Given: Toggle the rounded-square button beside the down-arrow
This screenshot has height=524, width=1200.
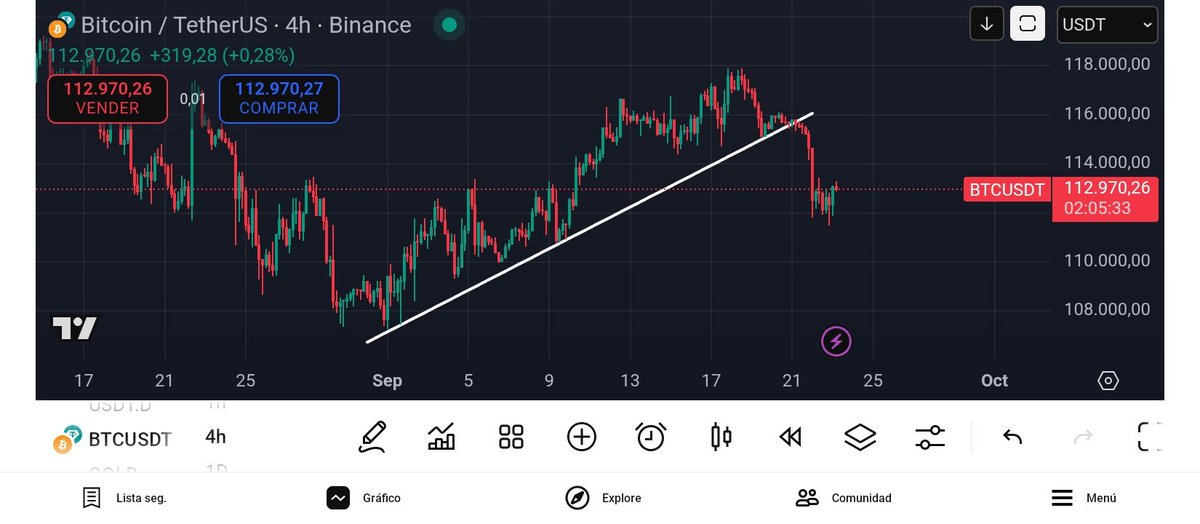Looking at the screenshot, I should tap(1027, 24).
